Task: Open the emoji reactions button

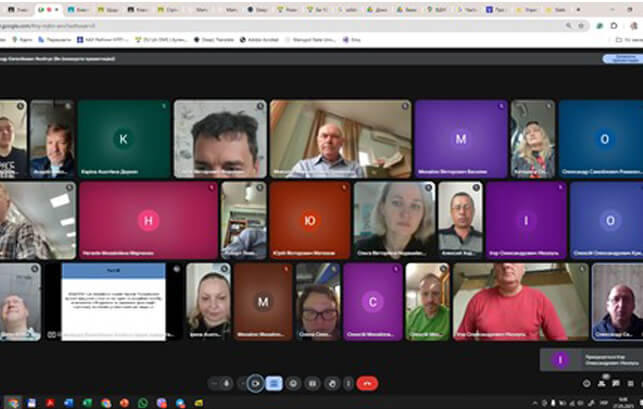Action: [291, 383]
